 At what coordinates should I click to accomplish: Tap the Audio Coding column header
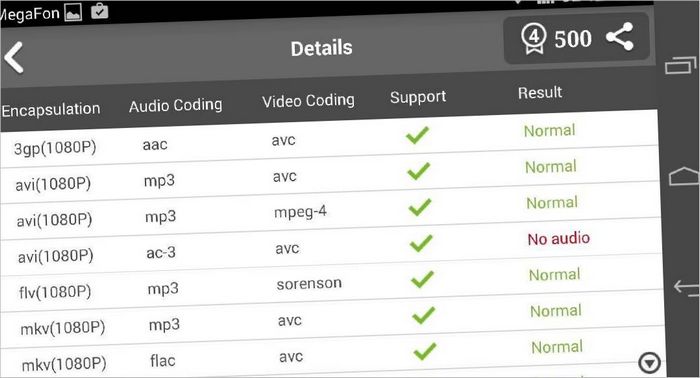click(x=175, y=105)
